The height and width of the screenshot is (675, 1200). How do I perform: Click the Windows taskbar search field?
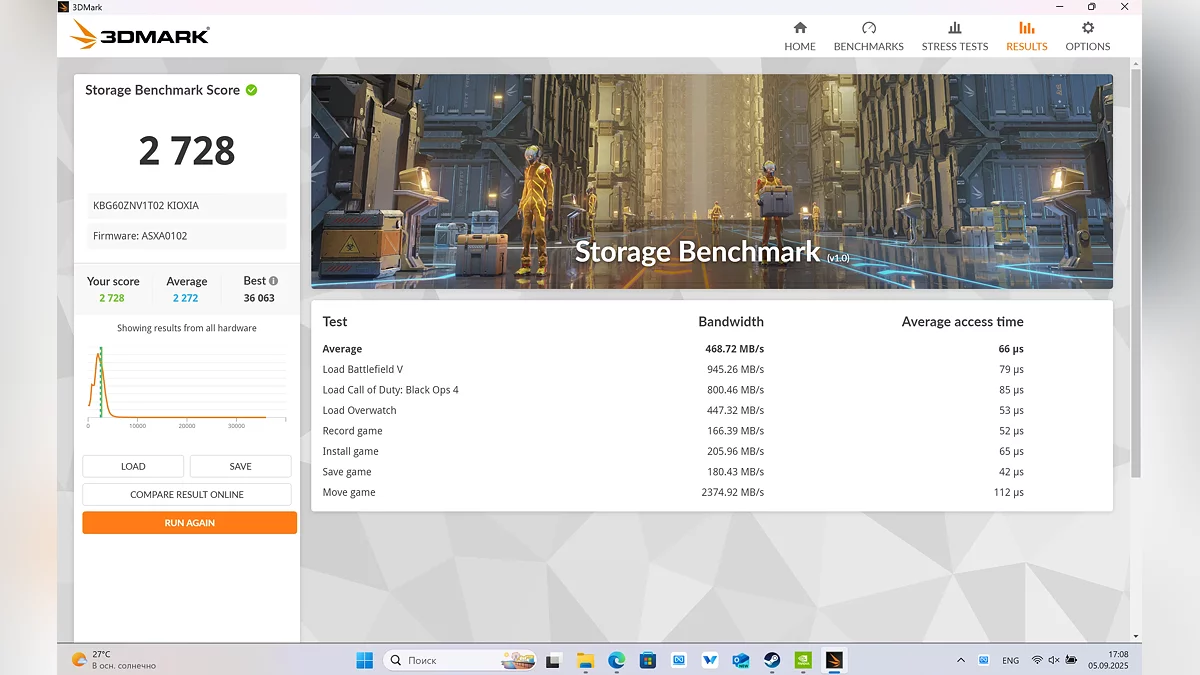coord(442,660)
